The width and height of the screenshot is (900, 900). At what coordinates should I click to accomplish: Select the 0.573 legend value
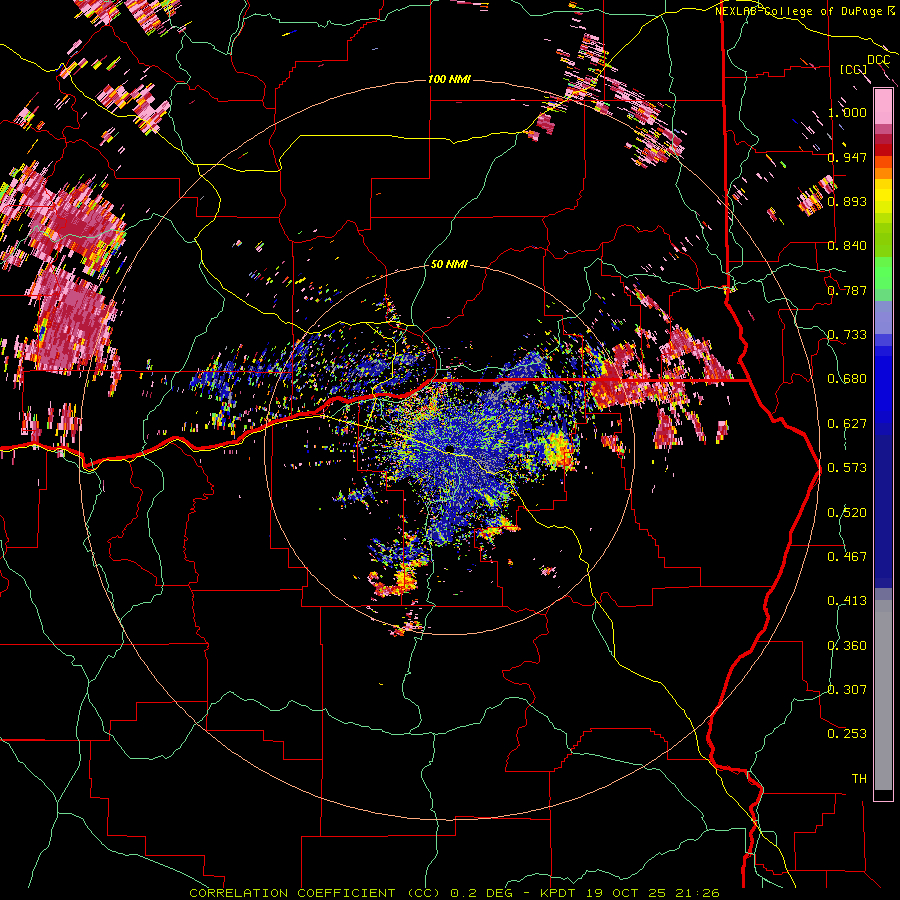coord(847,468)
